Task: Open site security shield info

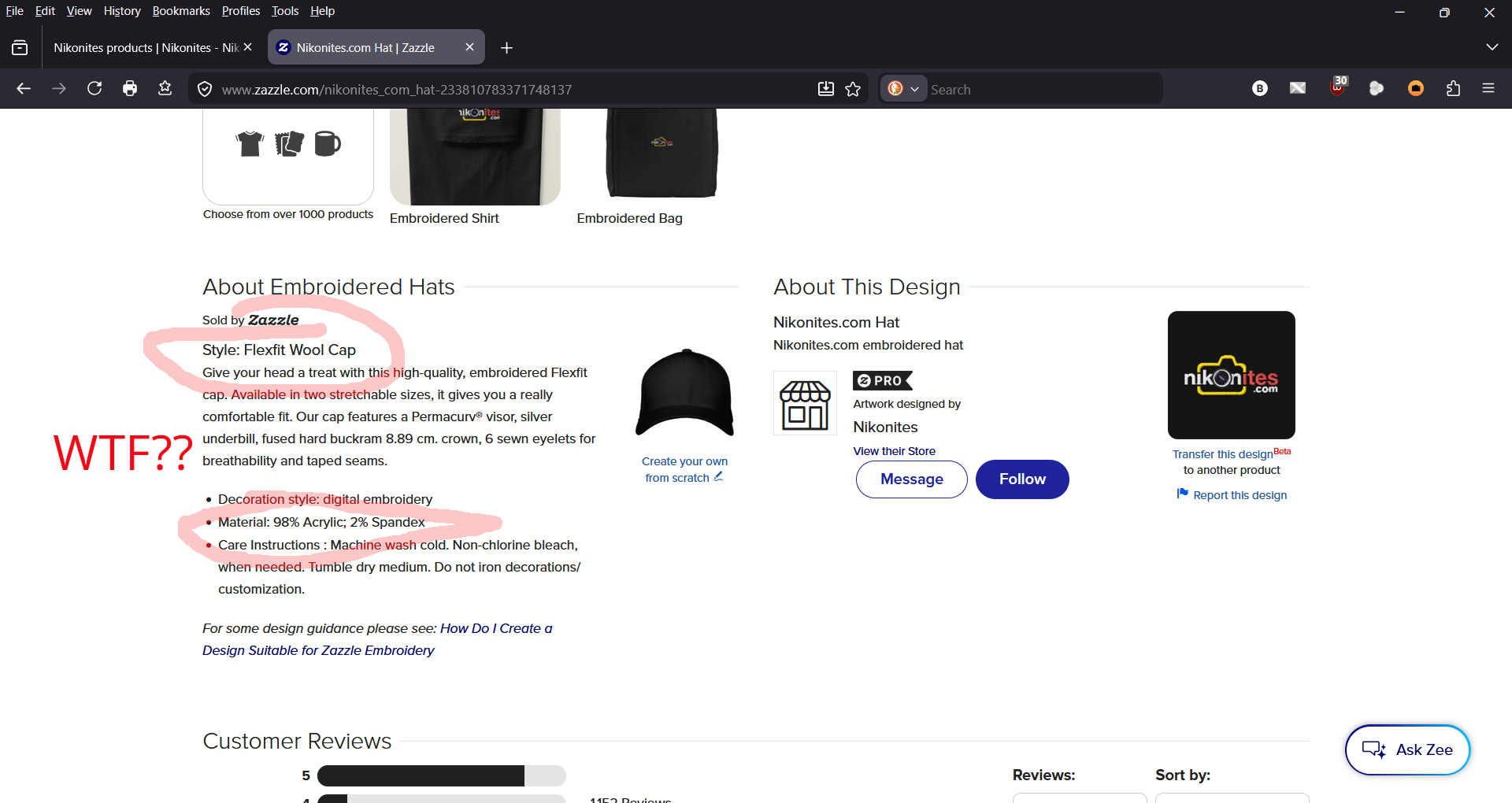Action: click(205, 90)
